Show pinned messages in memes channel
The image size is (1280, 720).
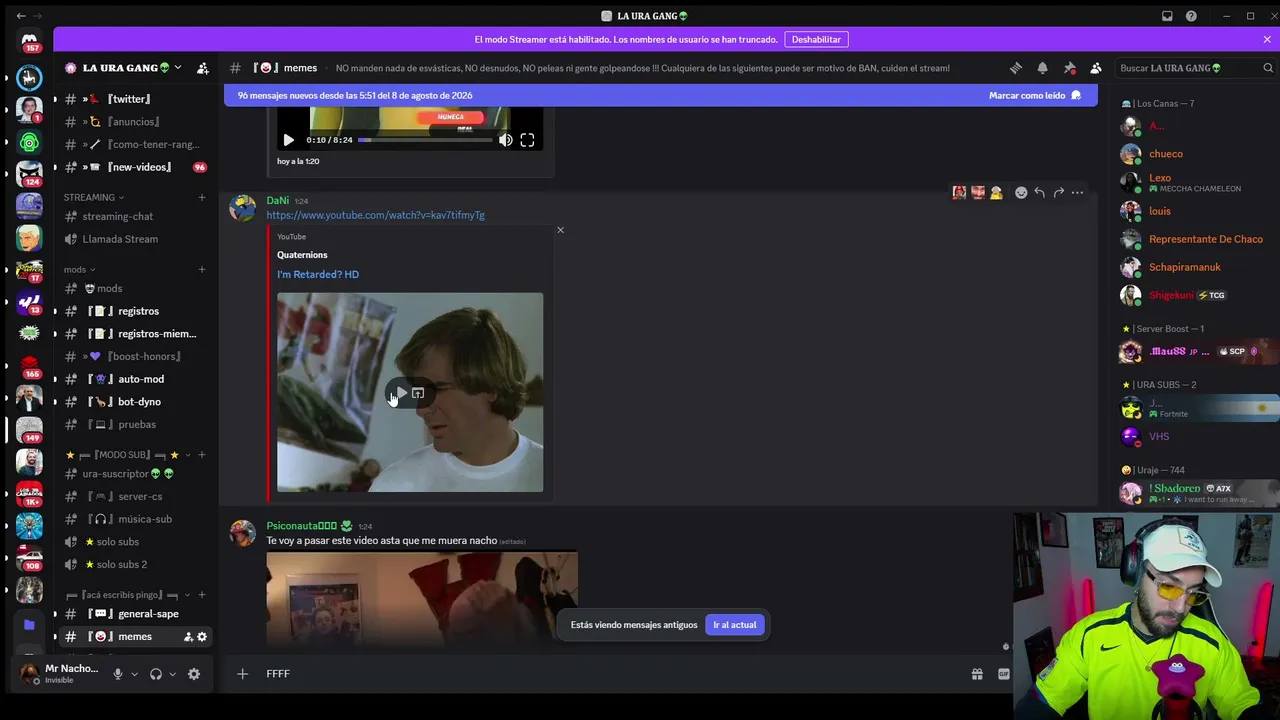(1069, 68)
